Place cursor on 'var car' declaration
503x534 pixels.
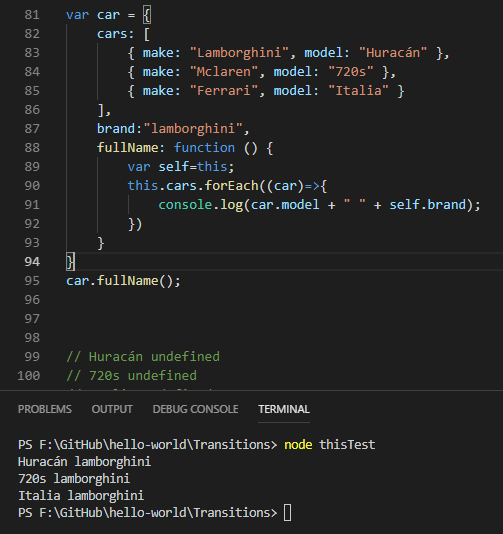(93, 15)
